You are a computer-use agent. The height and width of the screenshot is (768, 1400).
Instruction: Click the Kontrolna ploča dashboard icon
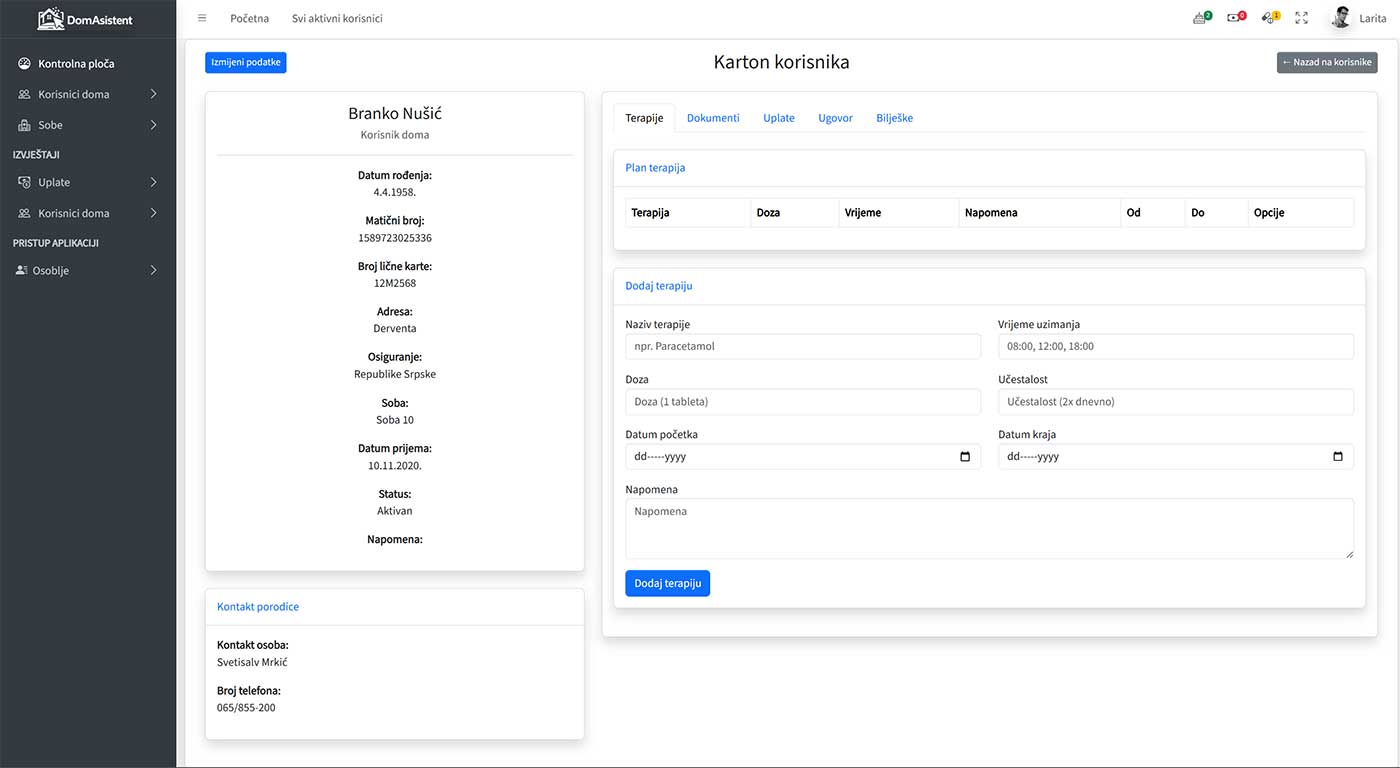(x=24, y=63)
